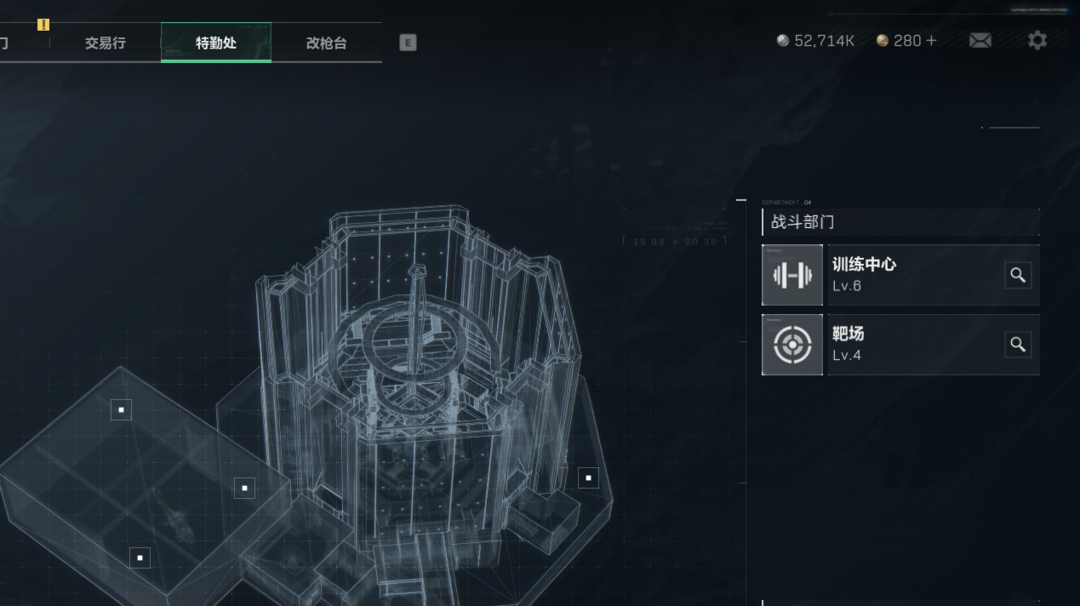Open the 训练中心 Lv.6 entry
Screen dimensions: 1080x606
tap(901, 275)
